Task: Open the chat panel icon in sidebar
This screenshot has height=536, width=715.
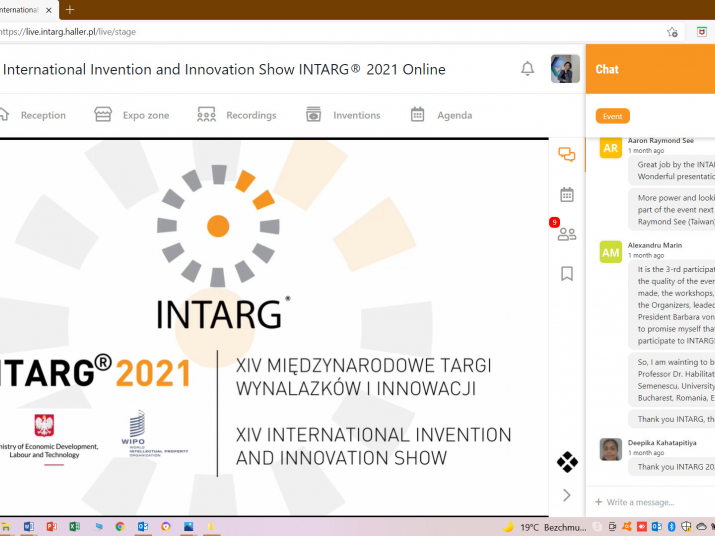Action: coord(566,154)
